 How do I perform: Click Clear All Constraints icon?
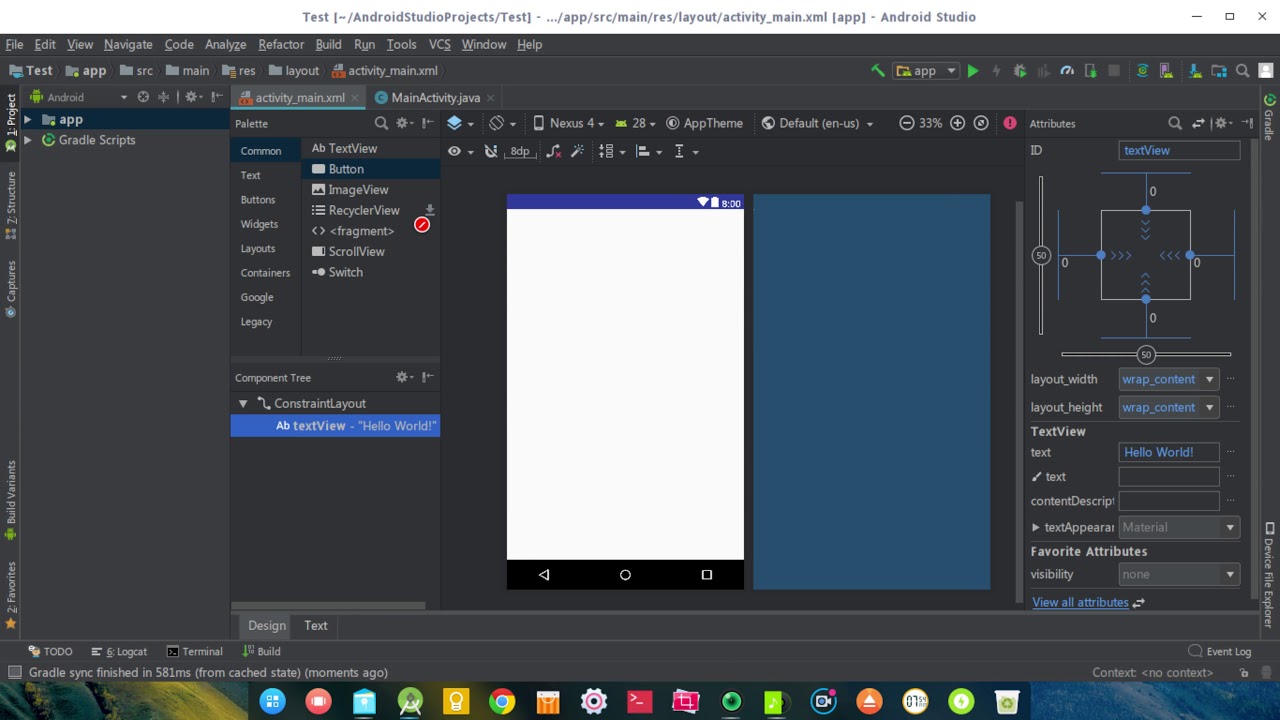[555, 151]
